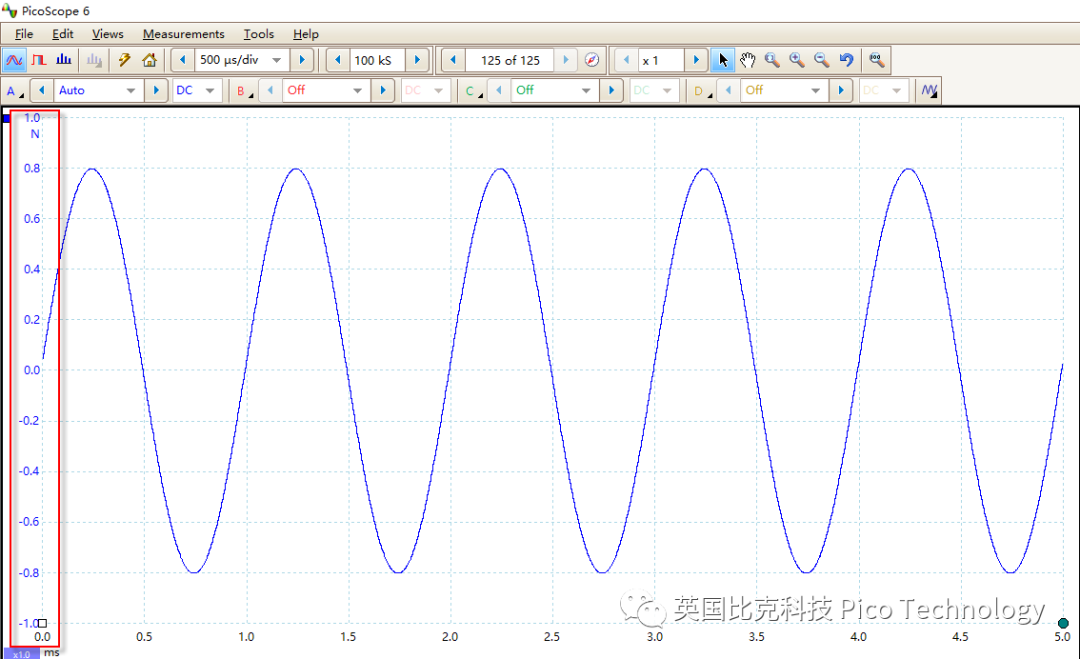Image resolution: width=1080 pixels, height=659 pixels.
Task: Select the hand pan tool
Action: click(747, 60)
